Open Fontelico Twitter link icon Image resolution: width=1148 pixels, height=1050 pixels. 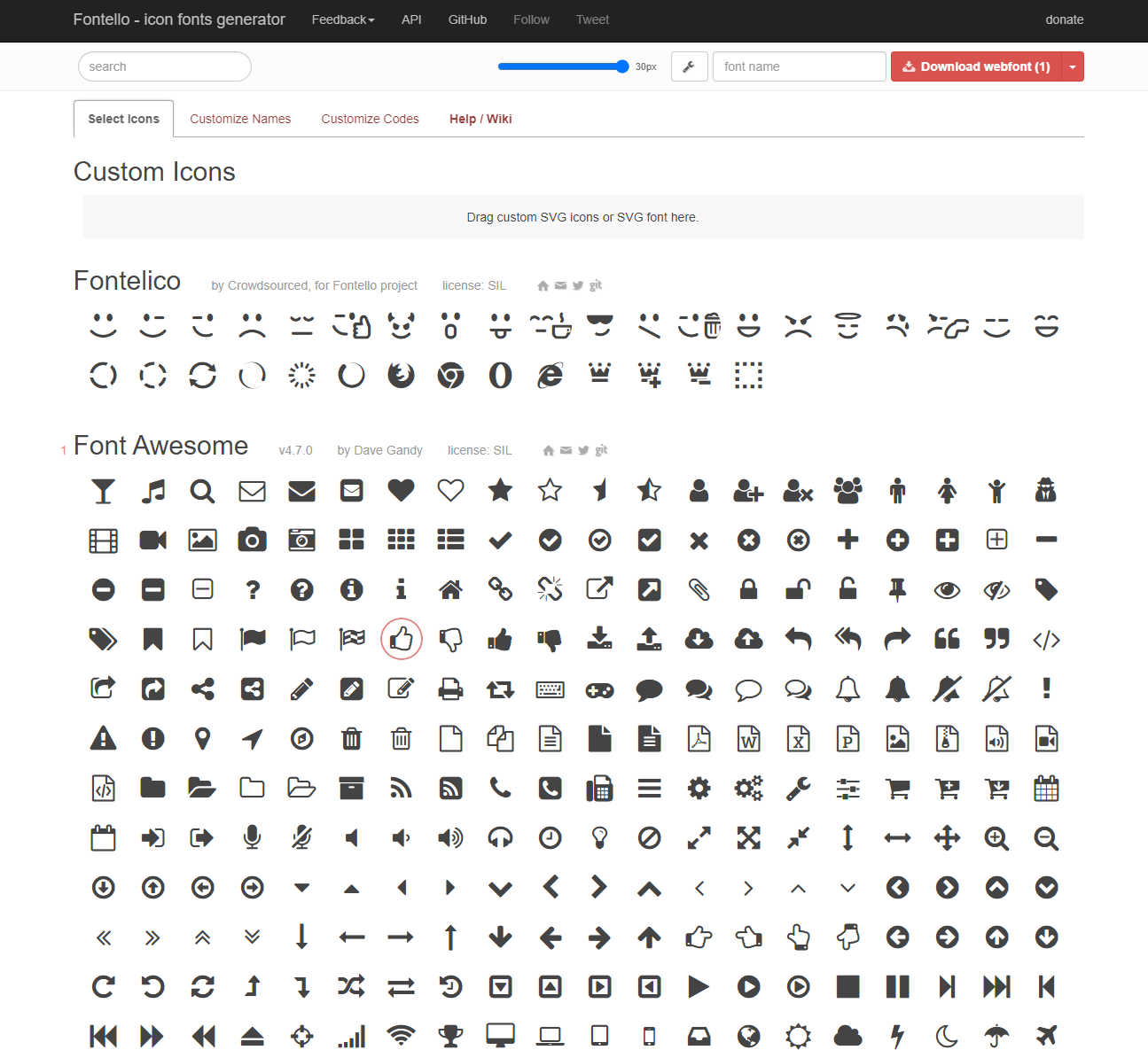pyautogui.click(x=578, y=285)
